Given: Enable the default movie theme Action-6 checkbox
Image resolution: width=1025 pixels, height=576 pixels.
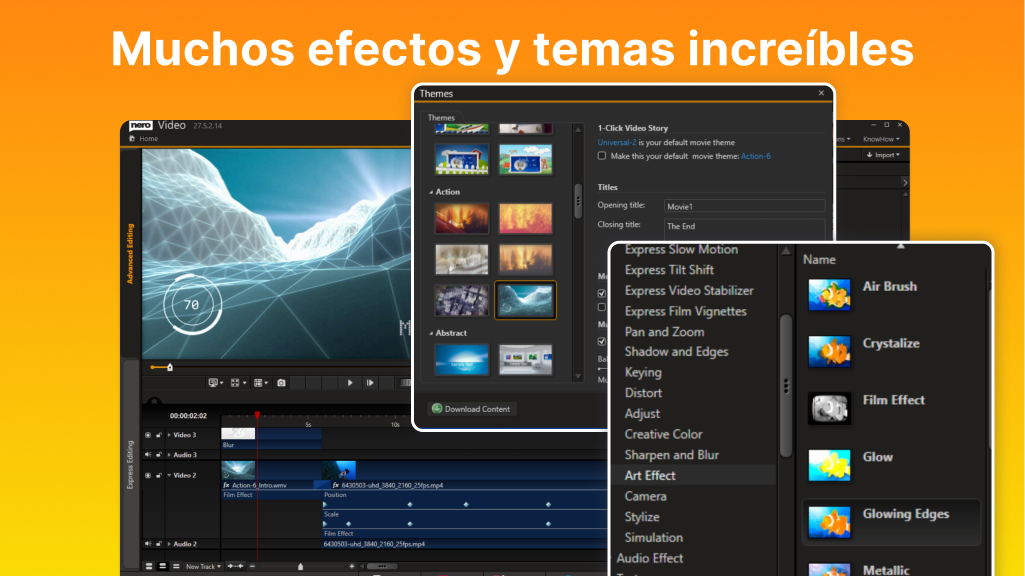Looking at the screenshot, I should click(600, 156).
